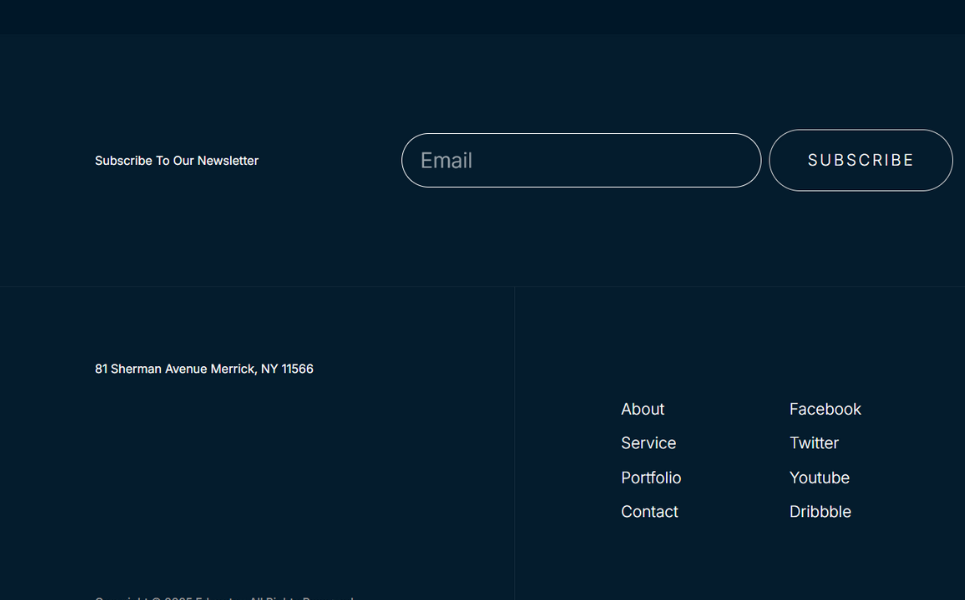The image size is (965, 600).
Task: Go to the Service page link
Action: click(648, 443)
